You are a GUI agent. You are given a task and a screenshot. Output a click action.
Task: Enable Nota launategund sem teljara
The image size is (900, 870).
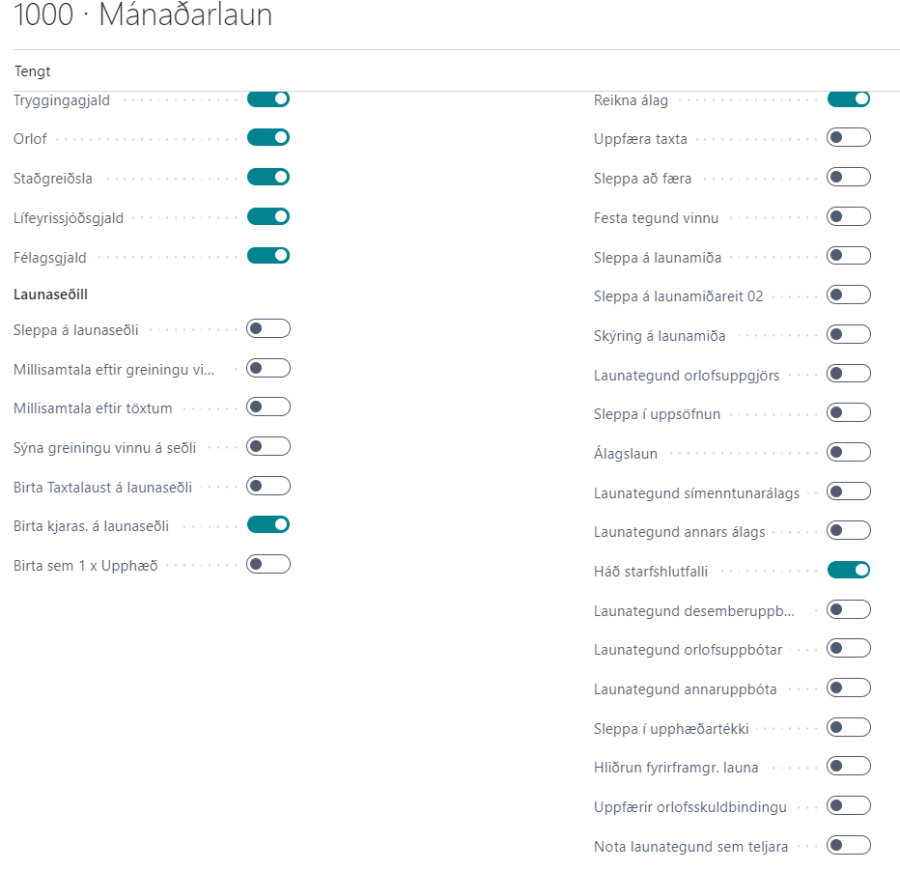point(848,846)
